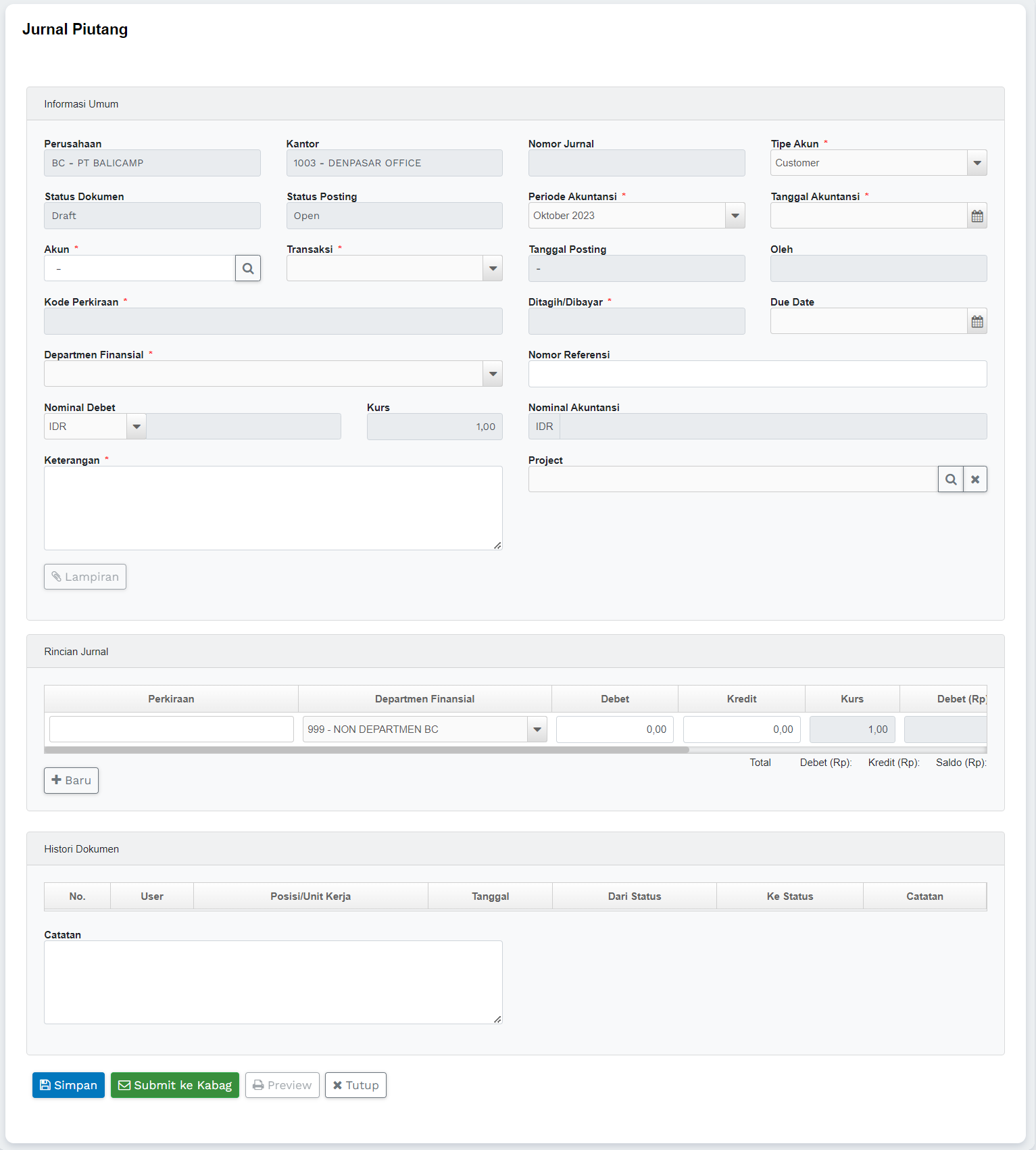Clear the Project field with X icon
This screenshot has width=1036, height=1150.
pyautogui.click(x=975, y=479)
